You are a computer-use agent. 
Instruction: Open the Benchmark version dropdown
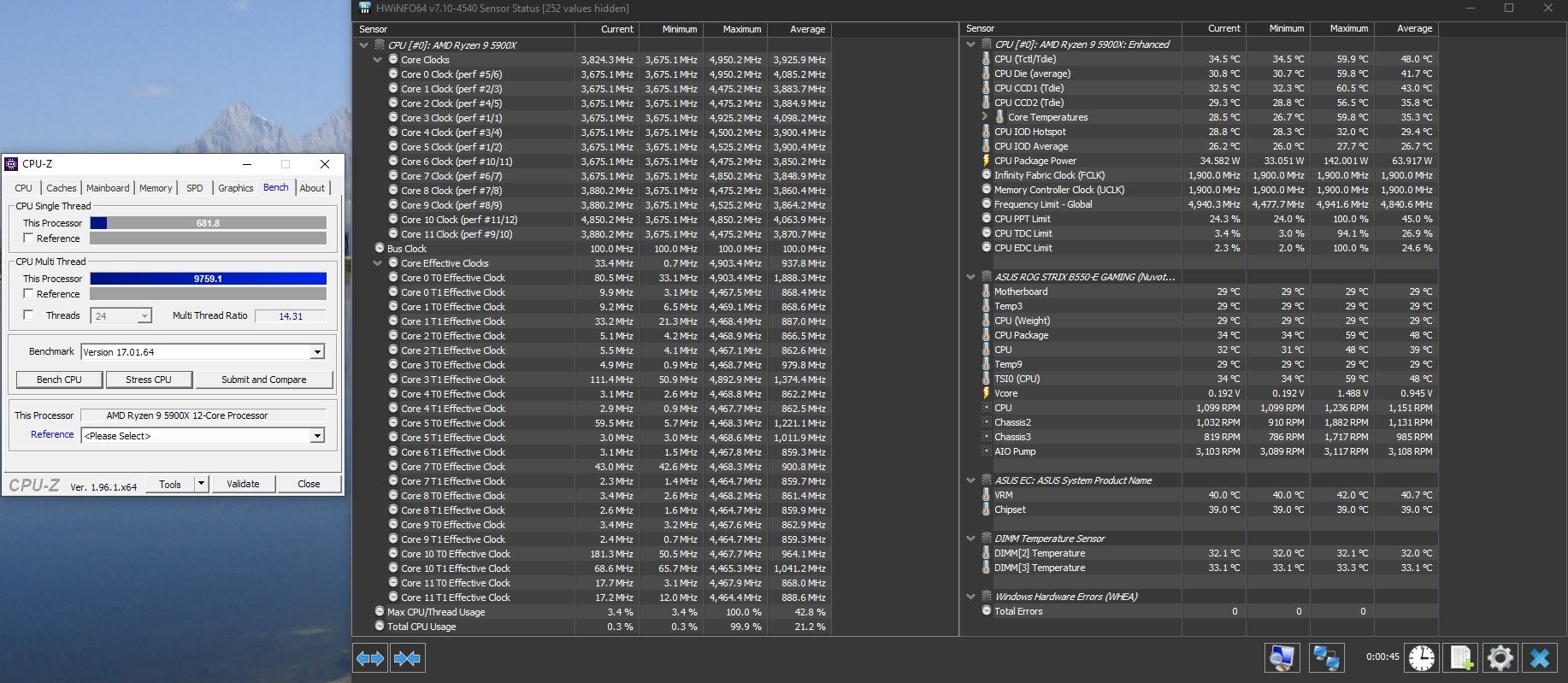click(317, 352)
